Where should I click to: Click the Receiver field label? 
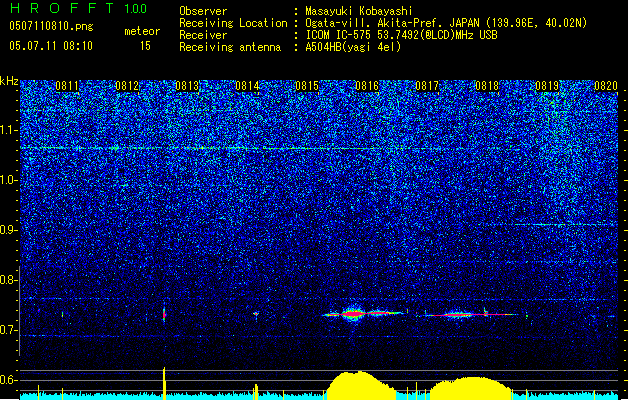pyautogui.click(x=203, y=35)
